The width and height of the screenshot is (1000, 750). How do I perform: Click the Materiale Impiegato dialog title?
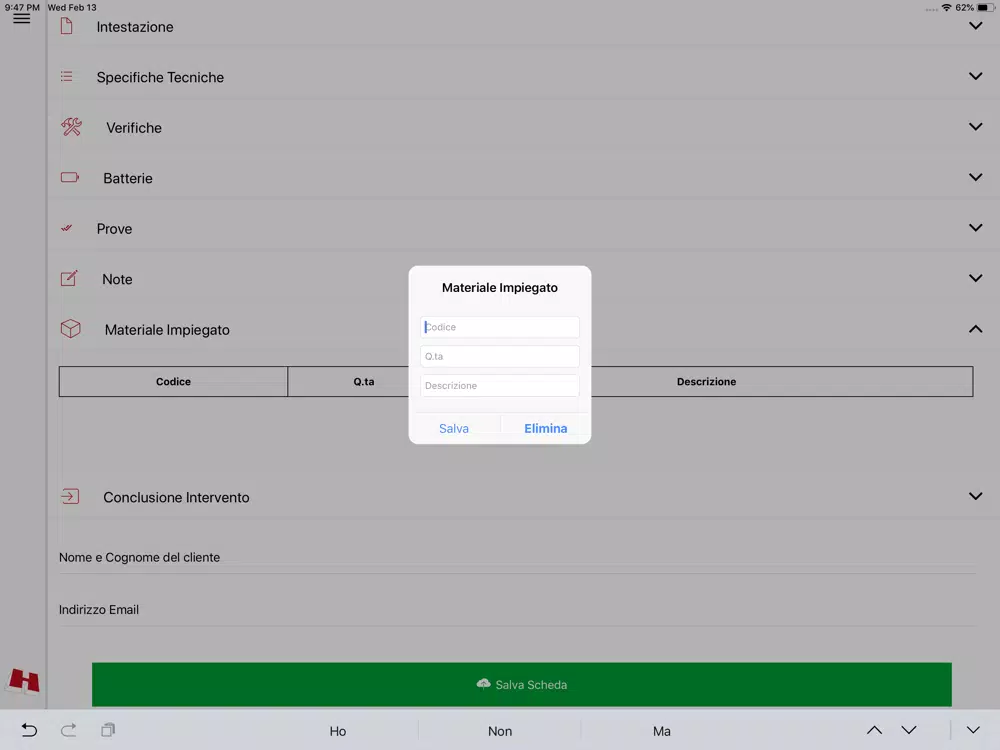pyautogui.click(x=500, y=288)
